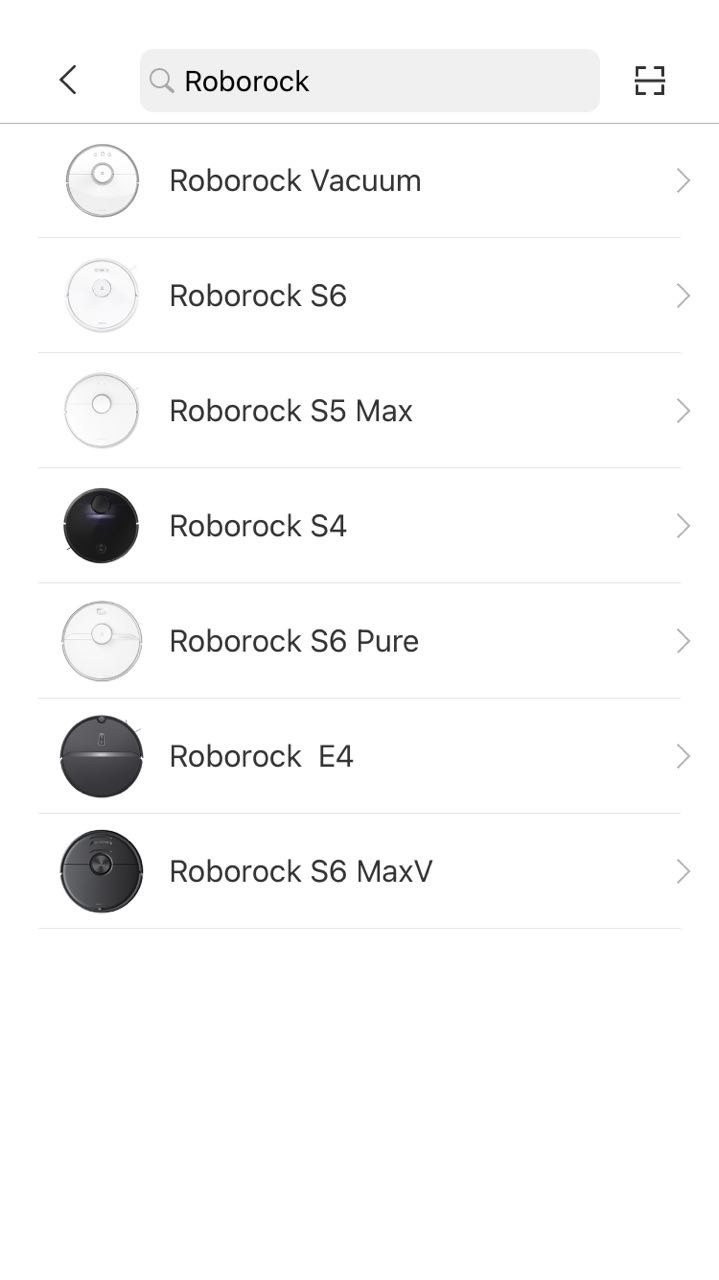Choose the Roborock S5 Max label
This screenshot has height=1280, width=719.
(x=291, y=411)
